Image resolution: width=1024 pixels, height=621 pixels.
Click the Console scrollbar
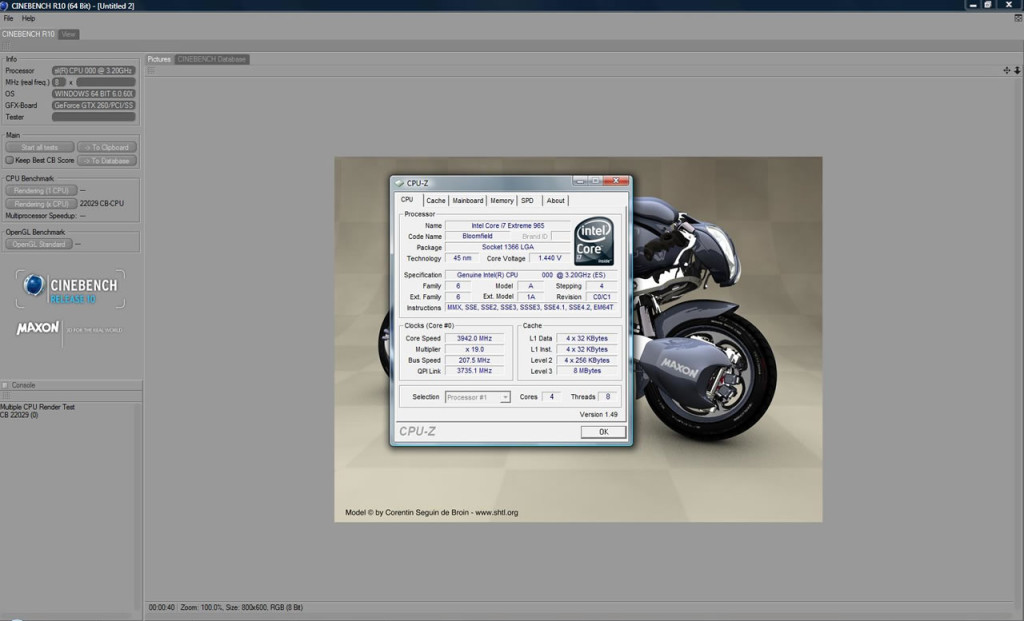[x=138, y=506]
